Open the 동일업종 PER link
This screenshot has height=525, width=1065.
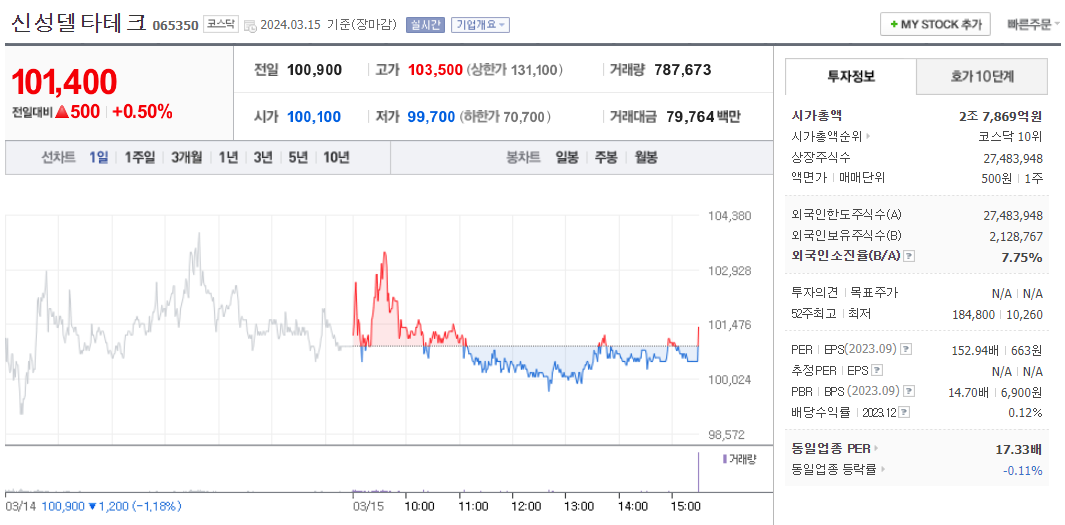831,448
